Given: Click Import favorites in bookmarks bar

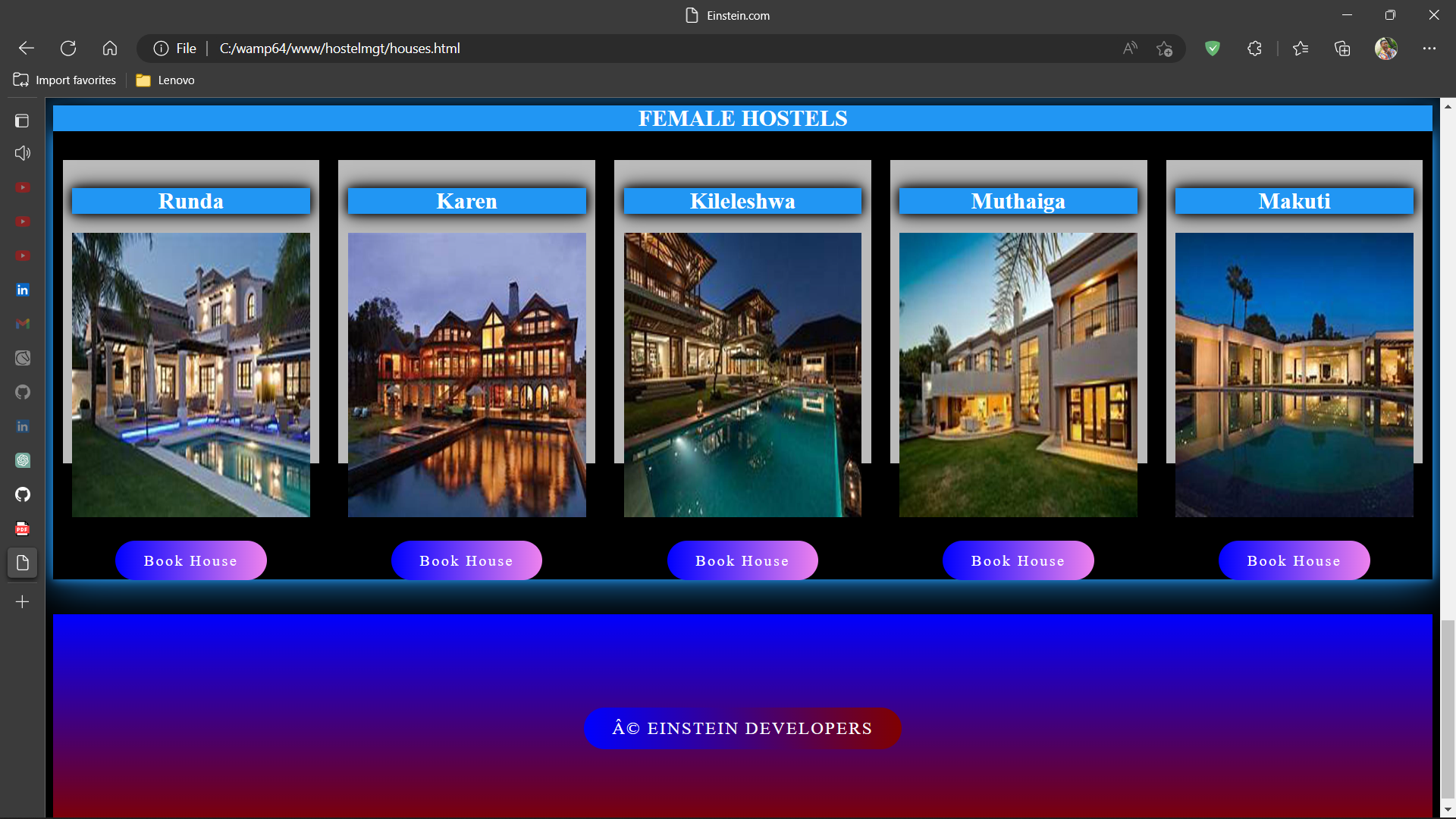Looking at the screenshot, I should (x=64, y=80).
